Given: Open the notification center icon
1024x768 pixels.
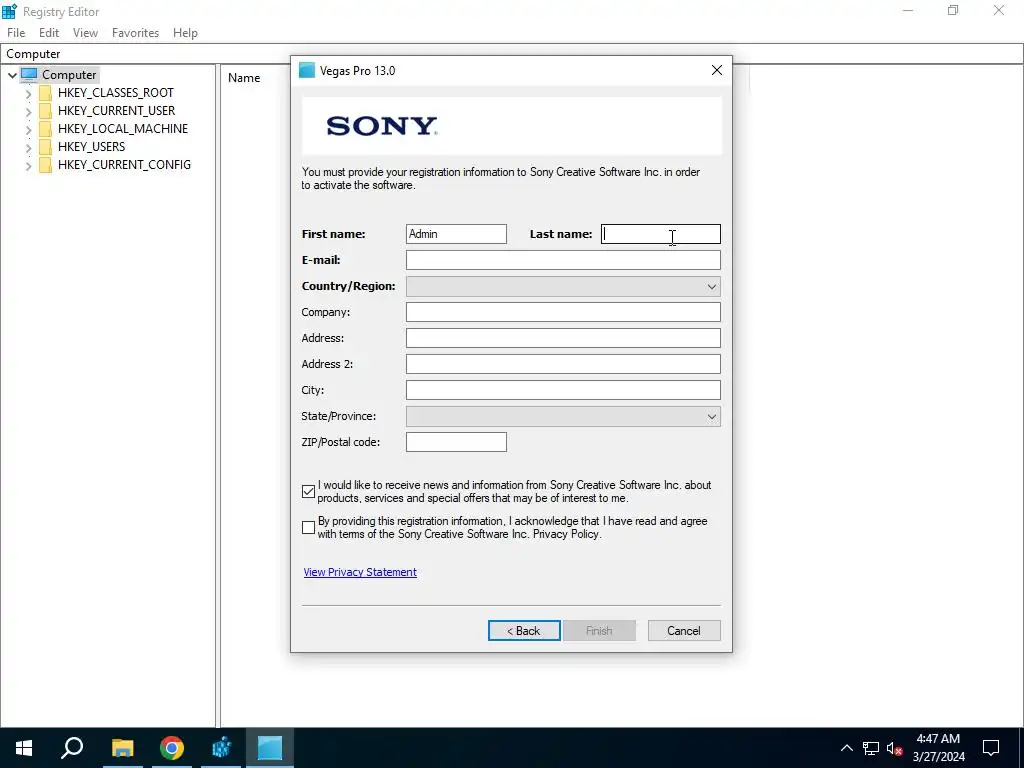Looking at the screenshot, I should tap(991, 748).
